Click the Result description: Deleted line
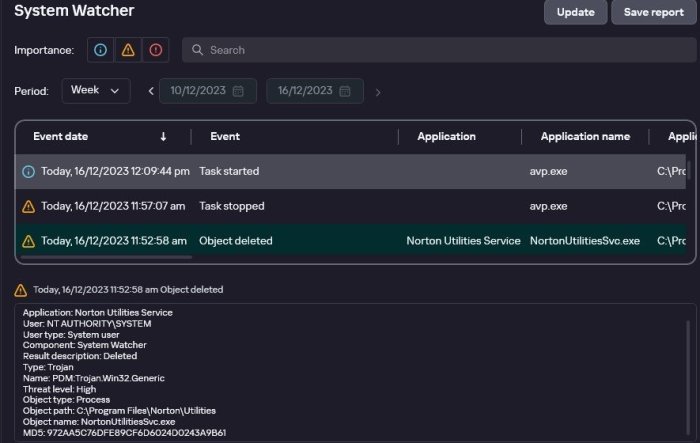The width and height of the screenshot is (700, 443). [x=80, y=356]
